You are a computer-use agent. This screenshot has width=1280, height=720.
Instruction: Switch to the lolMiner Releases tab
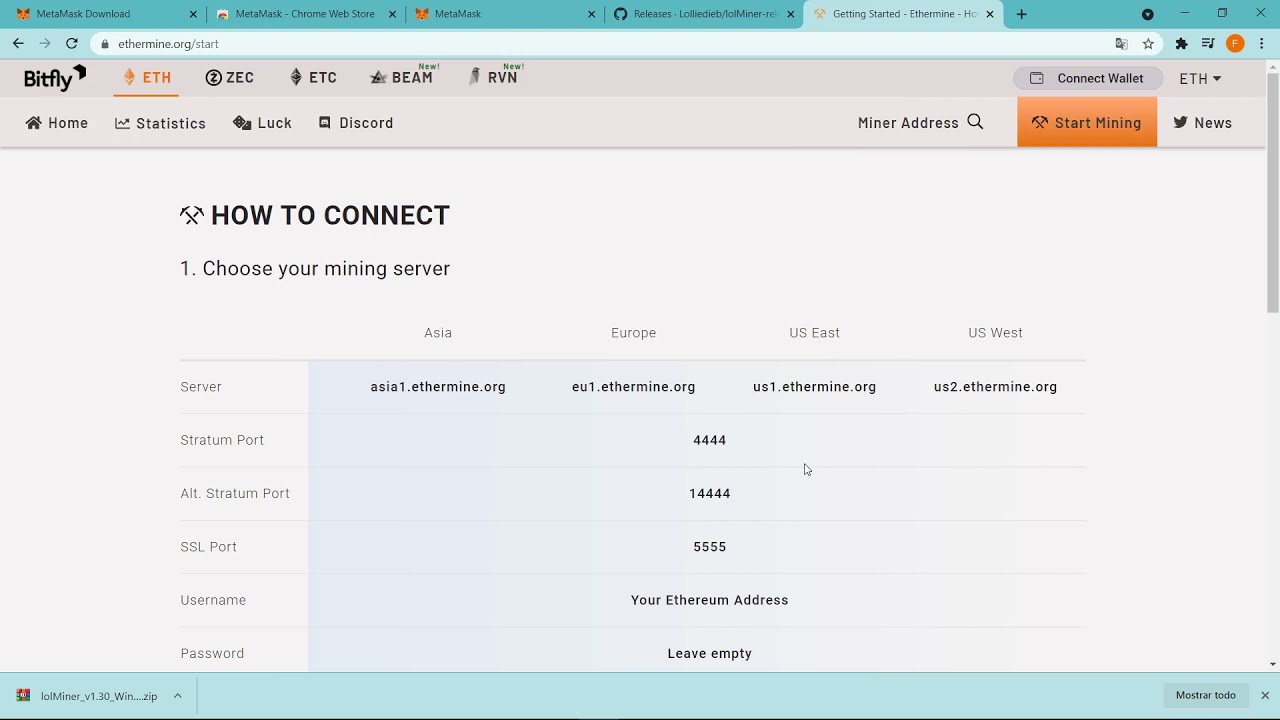point(704,14)
